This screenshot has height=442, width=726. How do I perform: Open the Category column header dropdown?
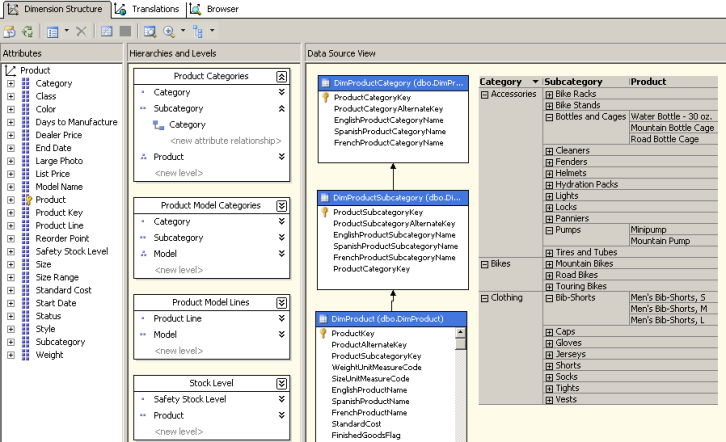(536, 82)
